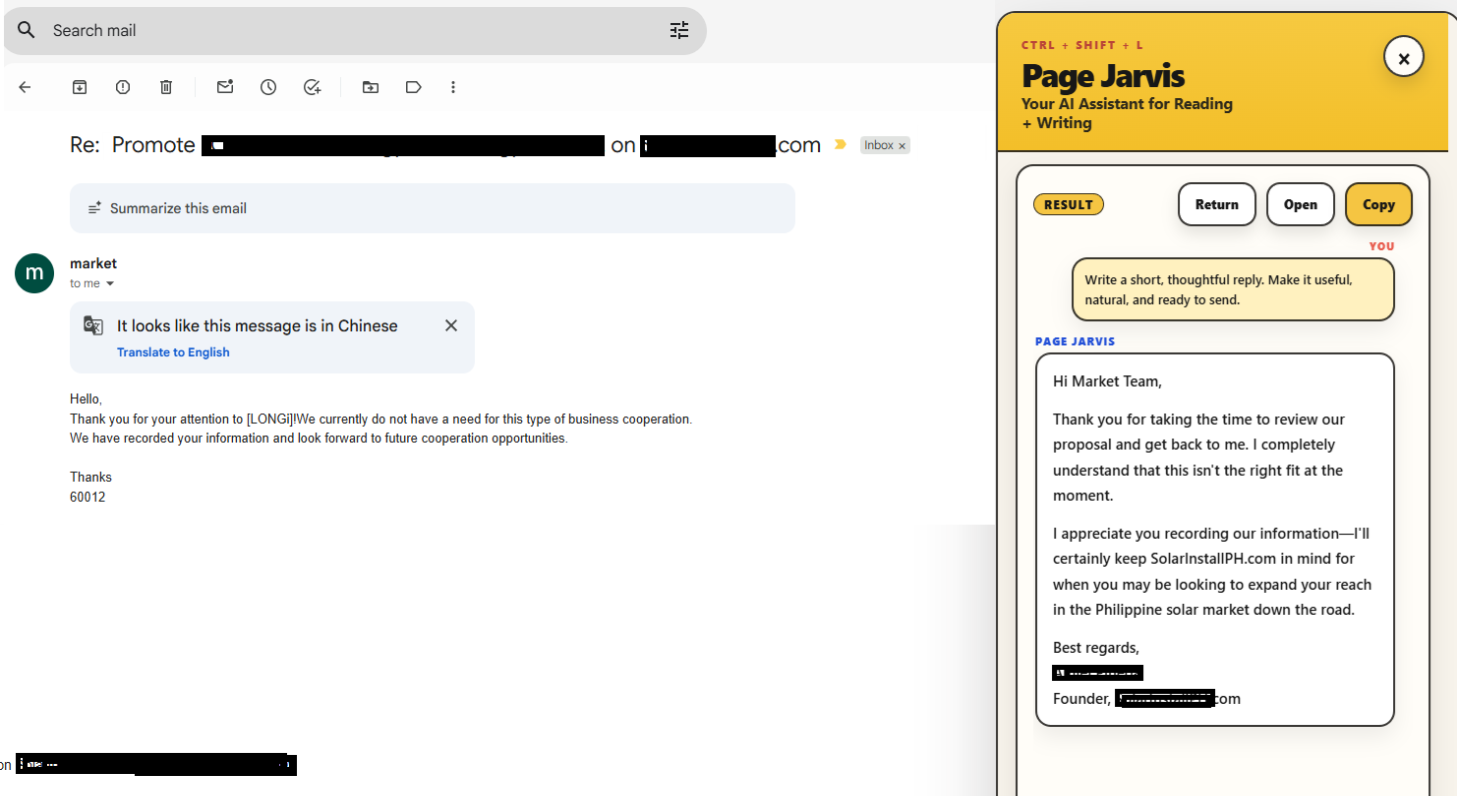
Task: Add this email to Tasks
Action: point(312,87)
